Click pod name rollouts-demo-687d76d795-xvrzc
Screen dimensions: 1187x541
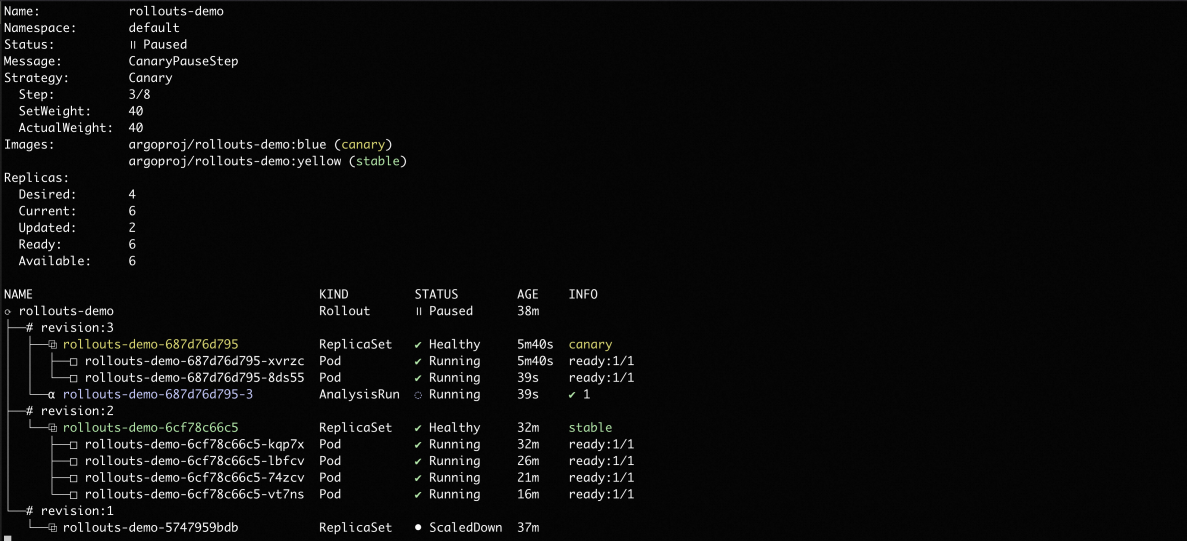pos(195,361)
